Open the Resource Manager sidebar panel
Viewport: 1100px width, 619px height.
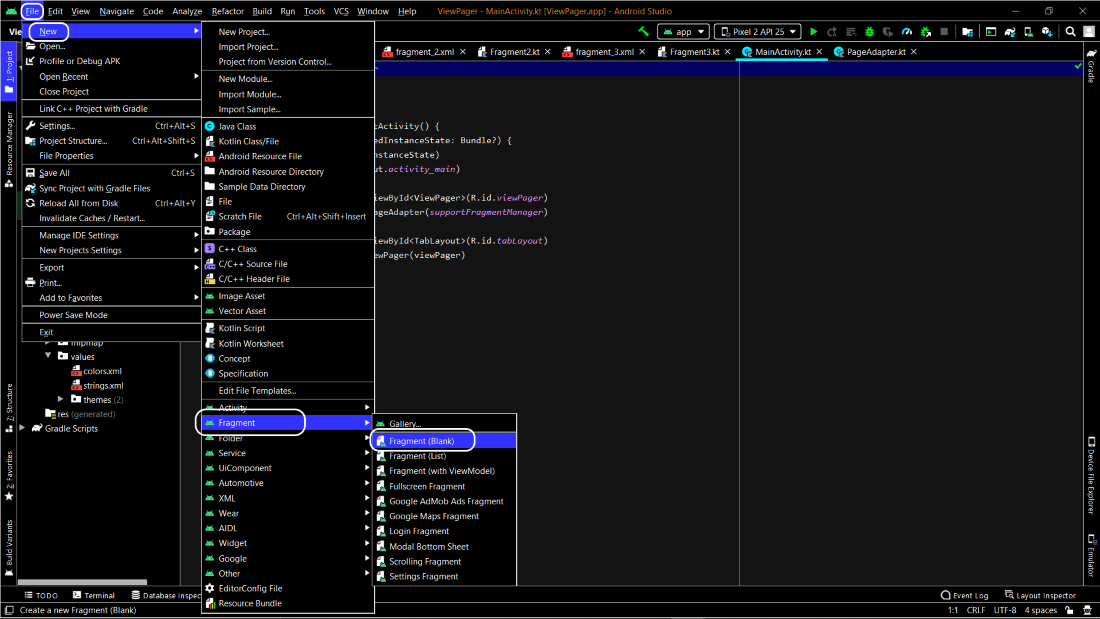click(9, 148)
